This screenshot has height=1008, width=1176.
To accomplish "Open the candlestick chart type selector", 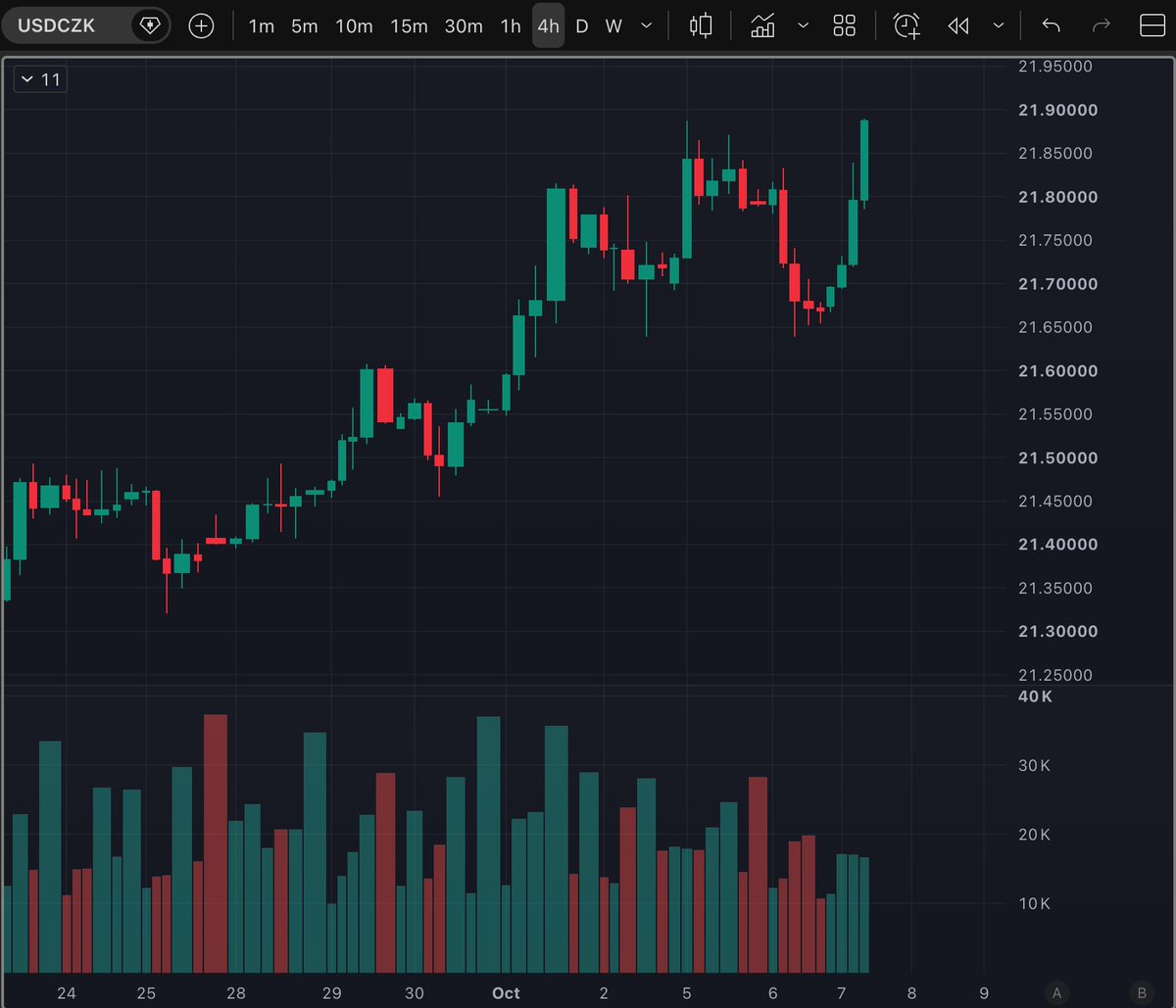I will (x=701, y=26).
